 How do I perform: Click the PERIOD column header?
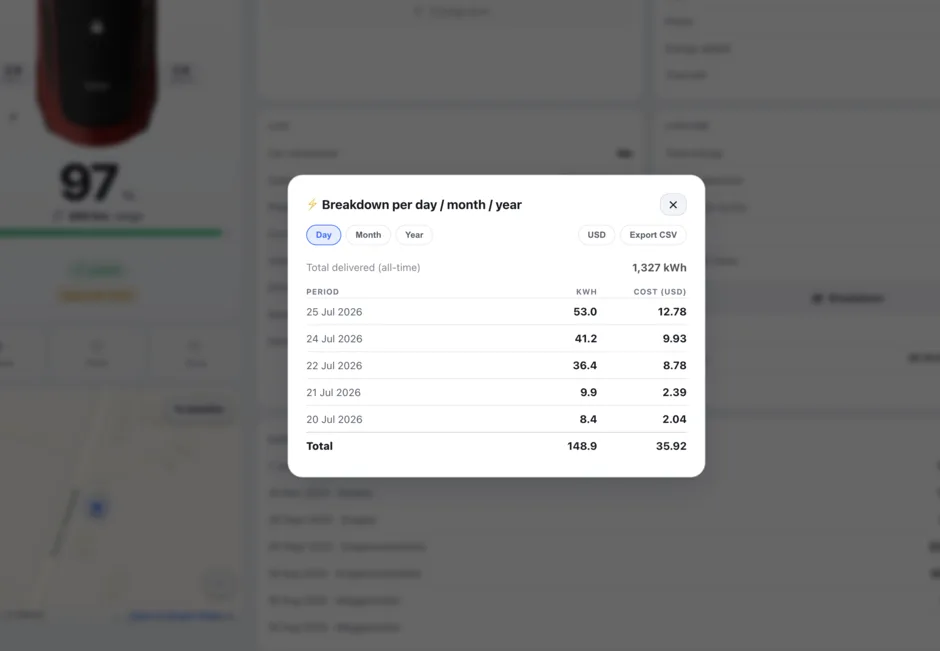(323, 292)
